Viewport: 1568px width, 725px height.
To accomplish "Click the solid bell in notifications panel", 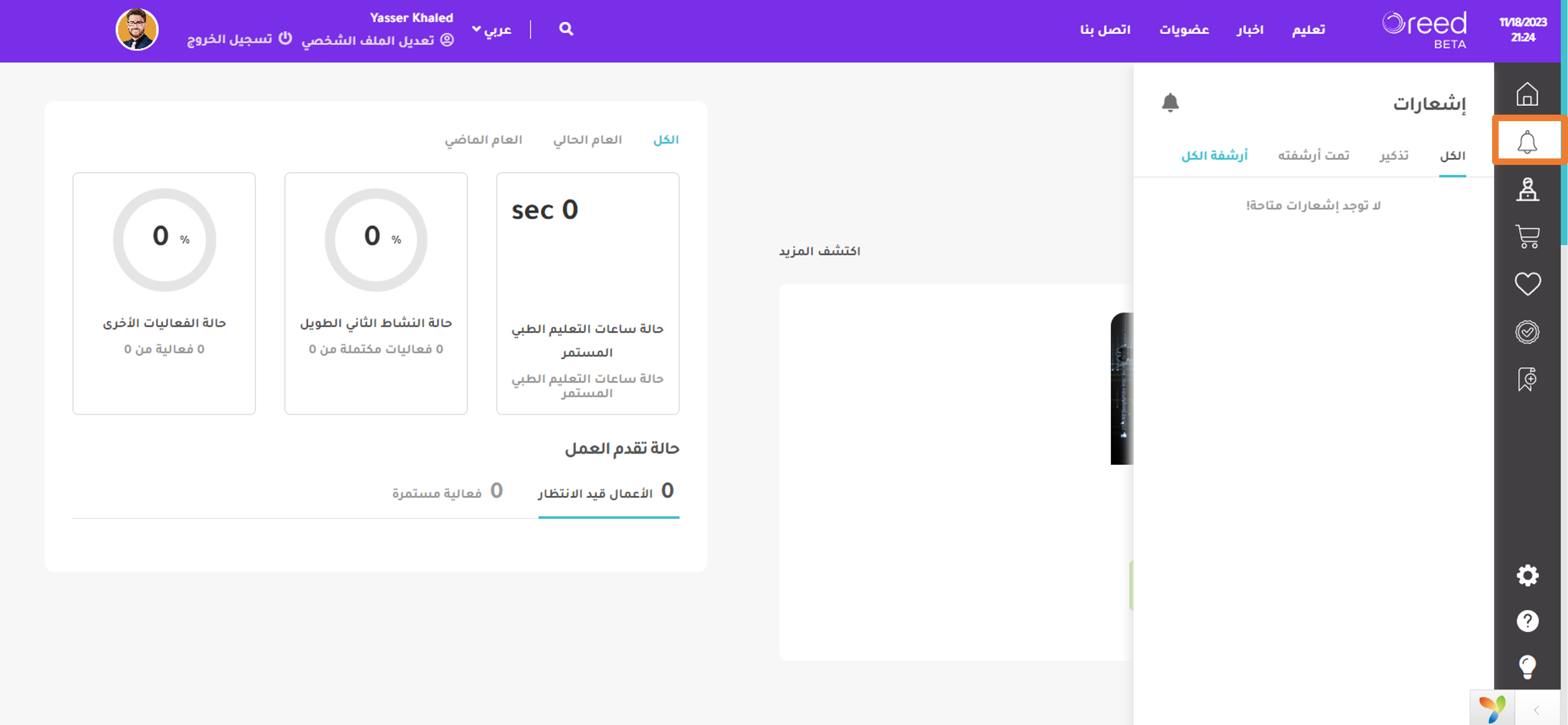I will (x=1170, y=103).
